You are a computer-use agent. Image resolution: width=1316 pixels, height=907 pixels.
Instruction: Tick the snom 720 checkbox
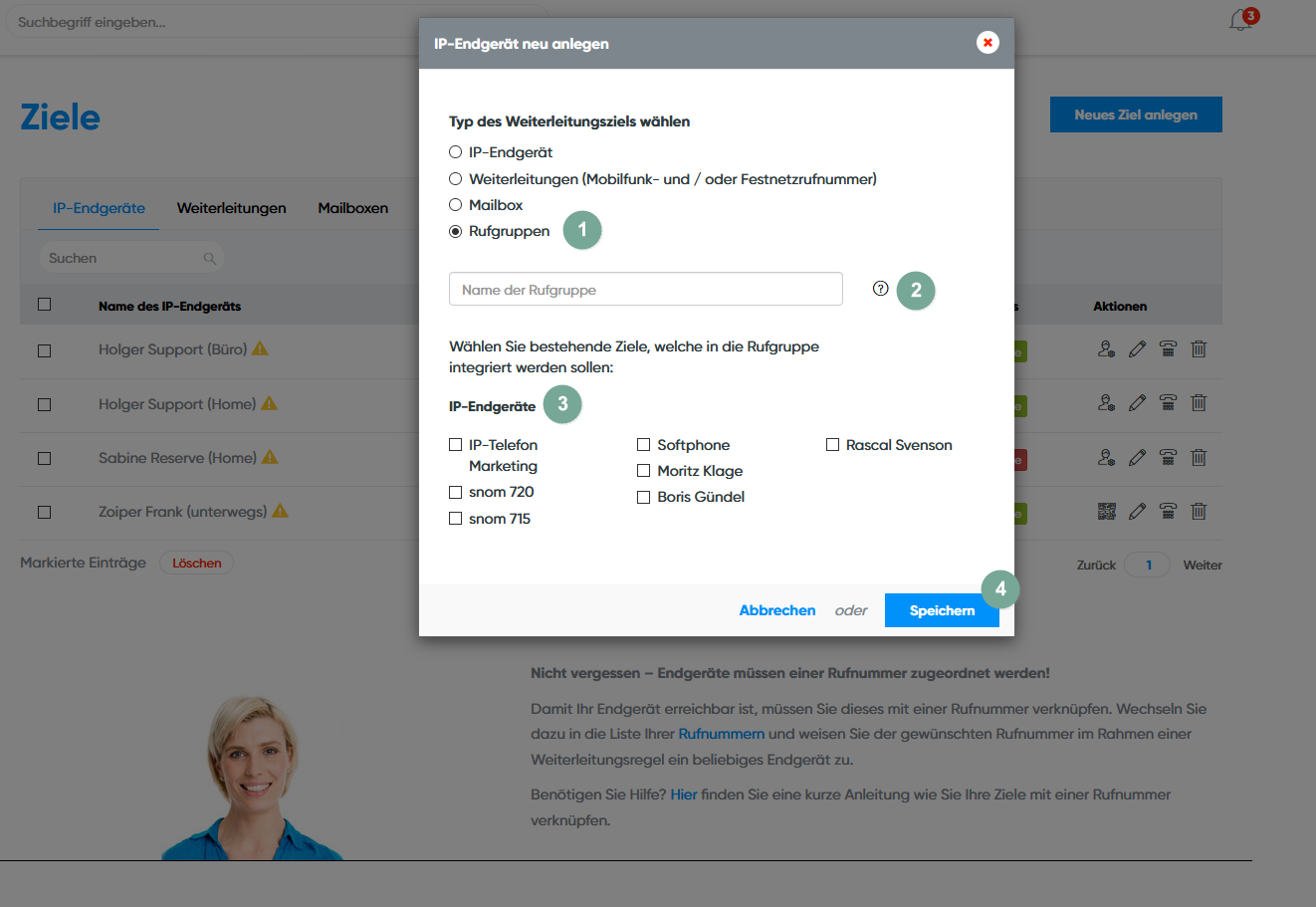456,492
